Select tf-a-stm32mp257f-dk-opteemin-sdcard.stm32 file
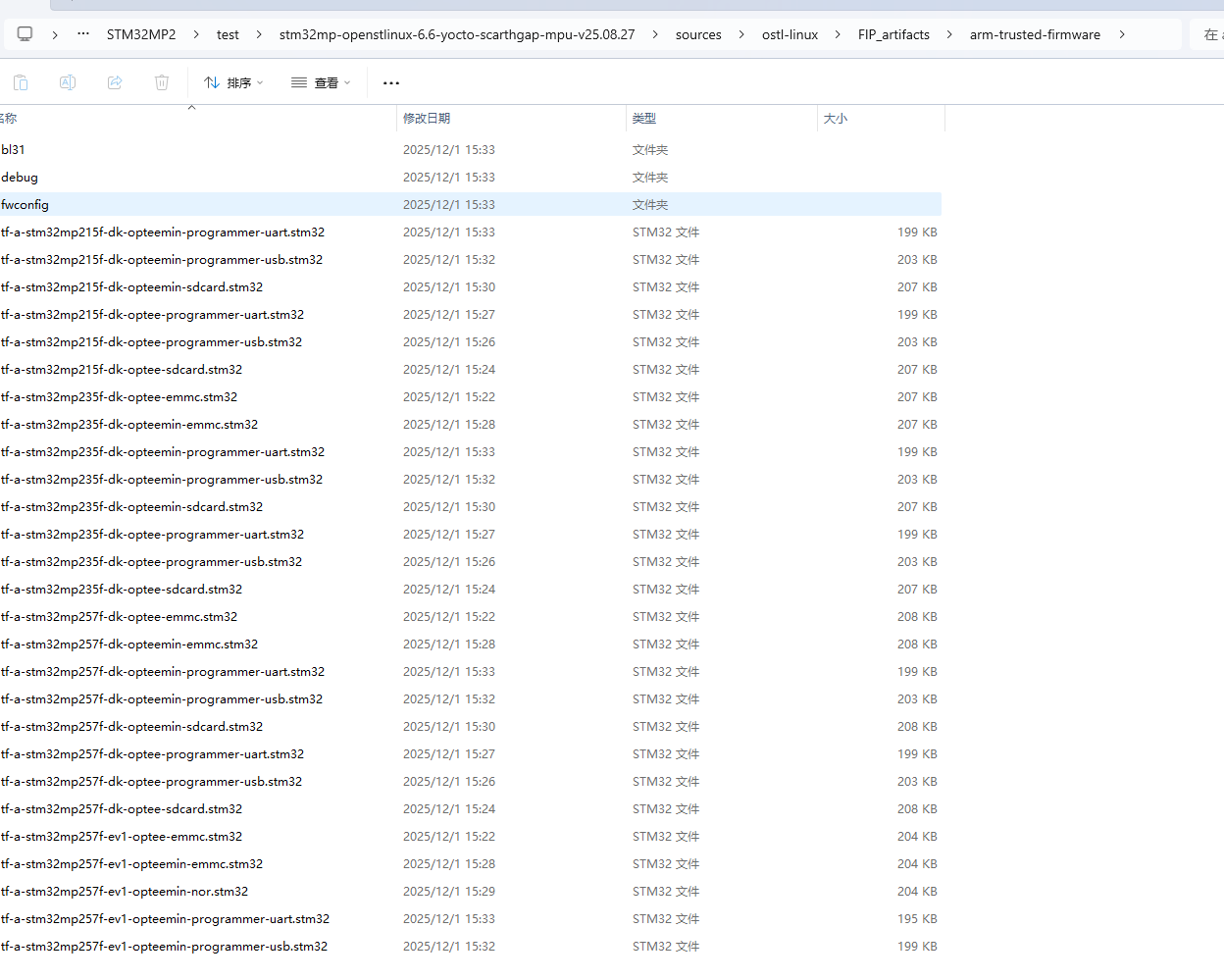The width and height of the screenshot is (1224, 980). 471,727
